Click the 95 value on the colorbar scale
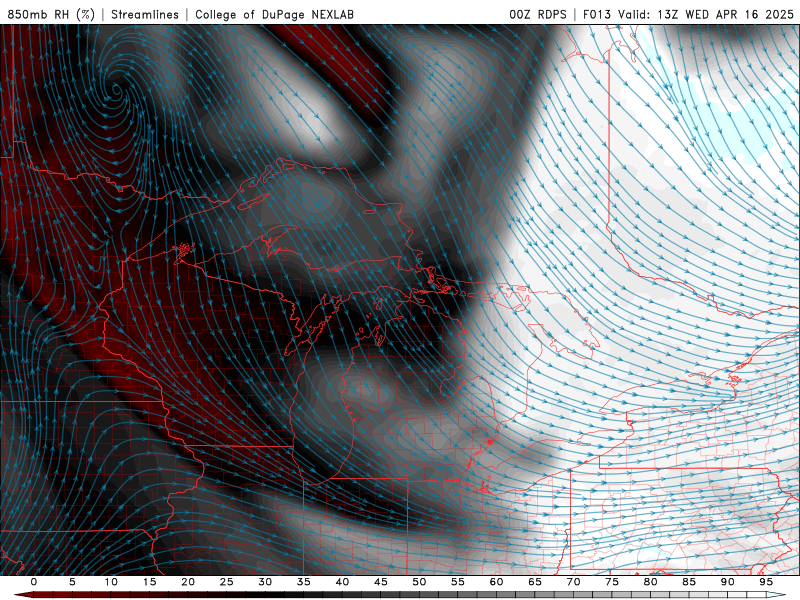Viewport: 800px width, 600px height. (766, 582)
